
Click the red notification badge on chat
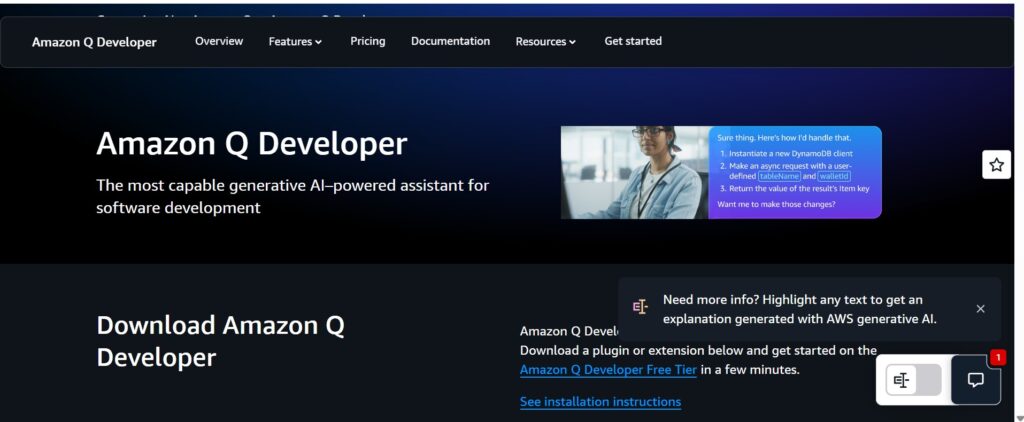coord(997,357)
